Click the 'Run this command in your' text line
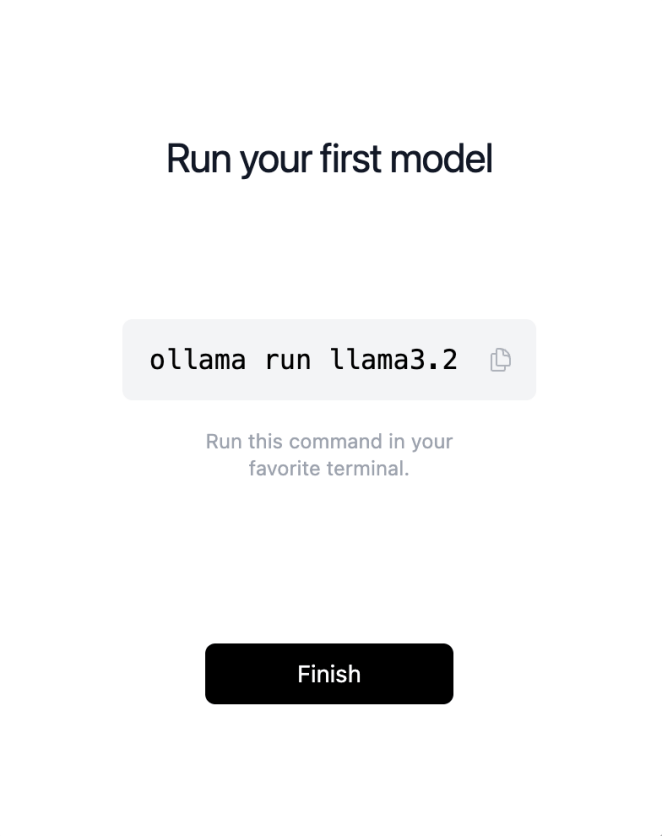 coord(329,441)
